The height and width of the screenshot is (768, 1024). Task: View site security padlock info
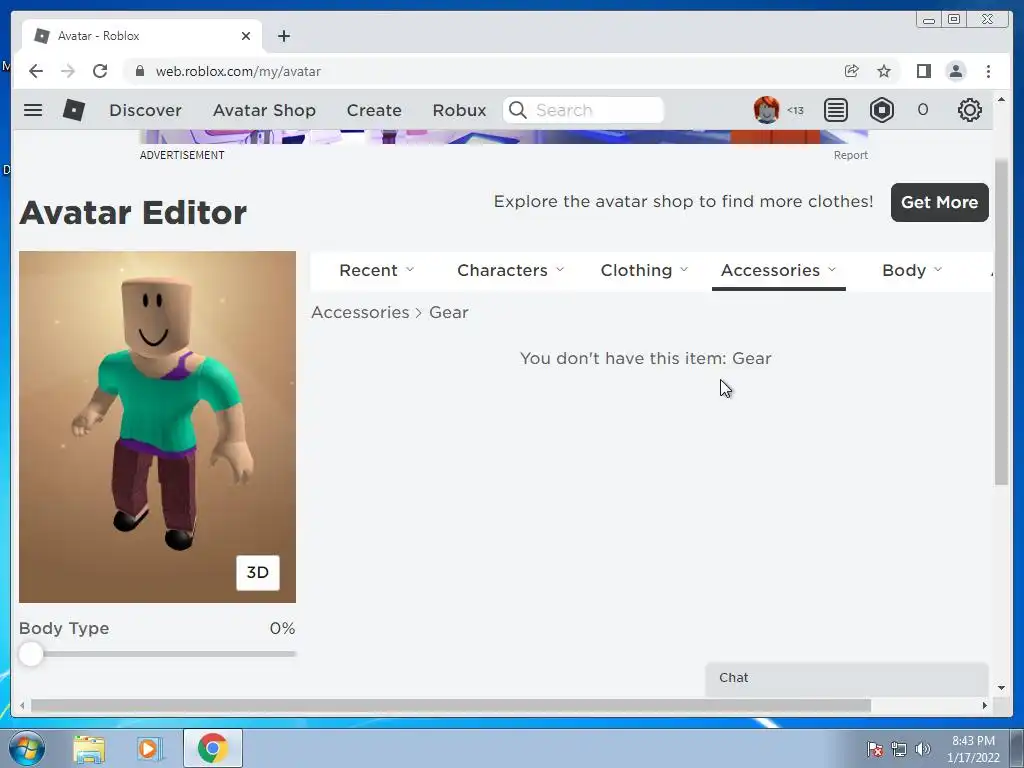(x=140, y=71)
